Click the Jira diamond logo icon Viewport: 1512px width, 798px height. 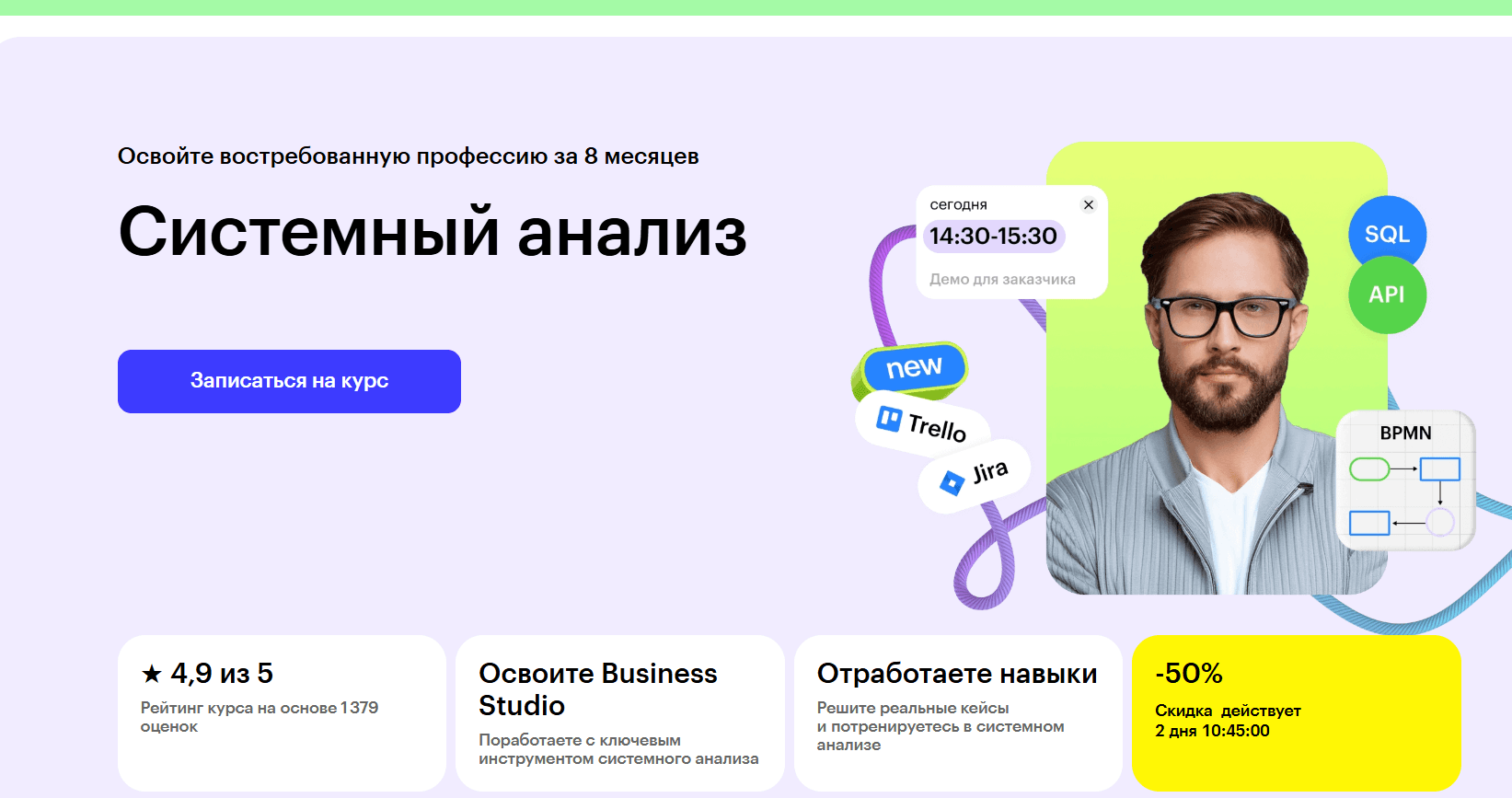pos(952,482)
